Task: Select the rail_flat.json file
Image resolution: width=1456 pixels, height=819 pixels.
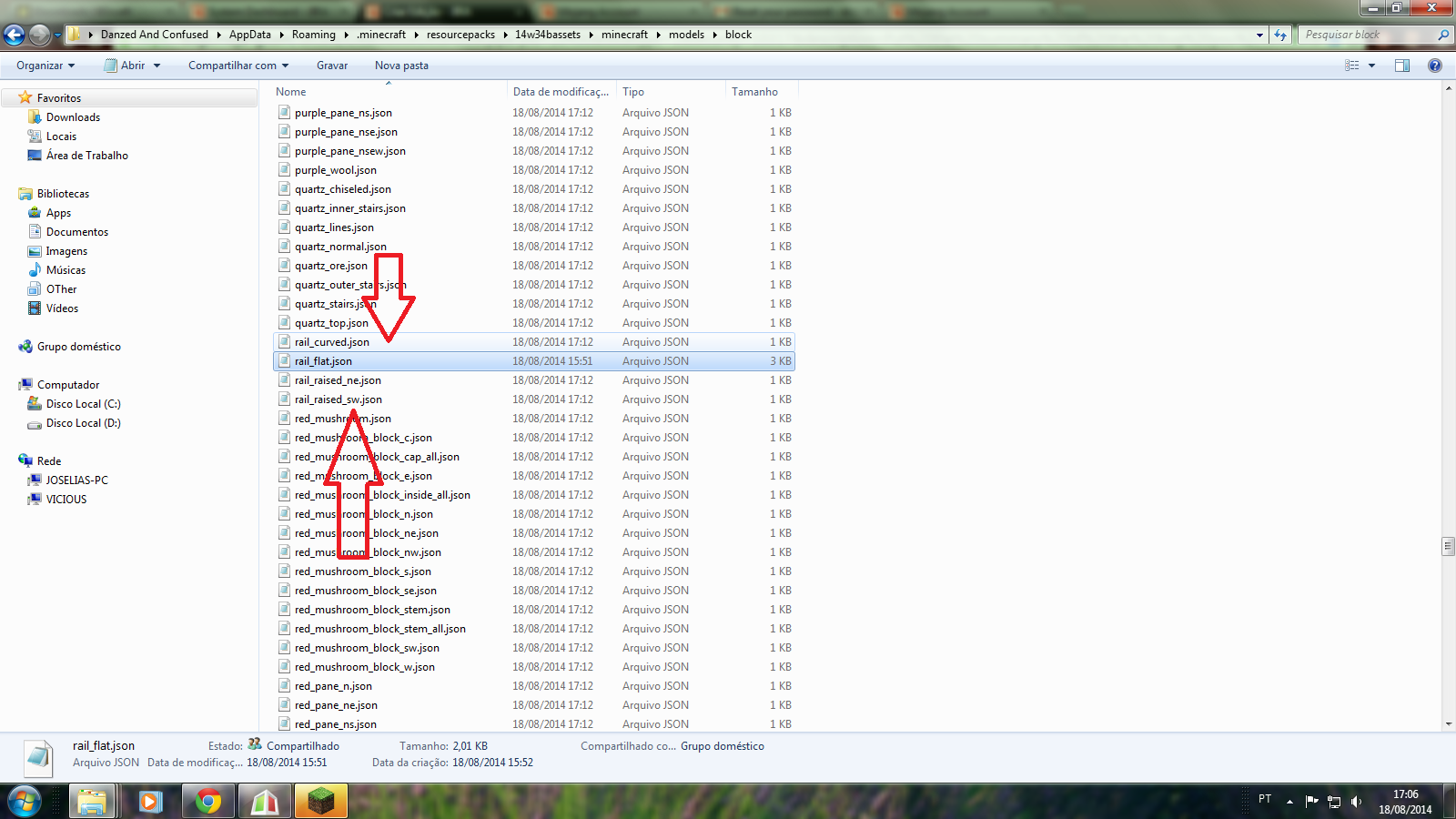Action: [534, 361]
